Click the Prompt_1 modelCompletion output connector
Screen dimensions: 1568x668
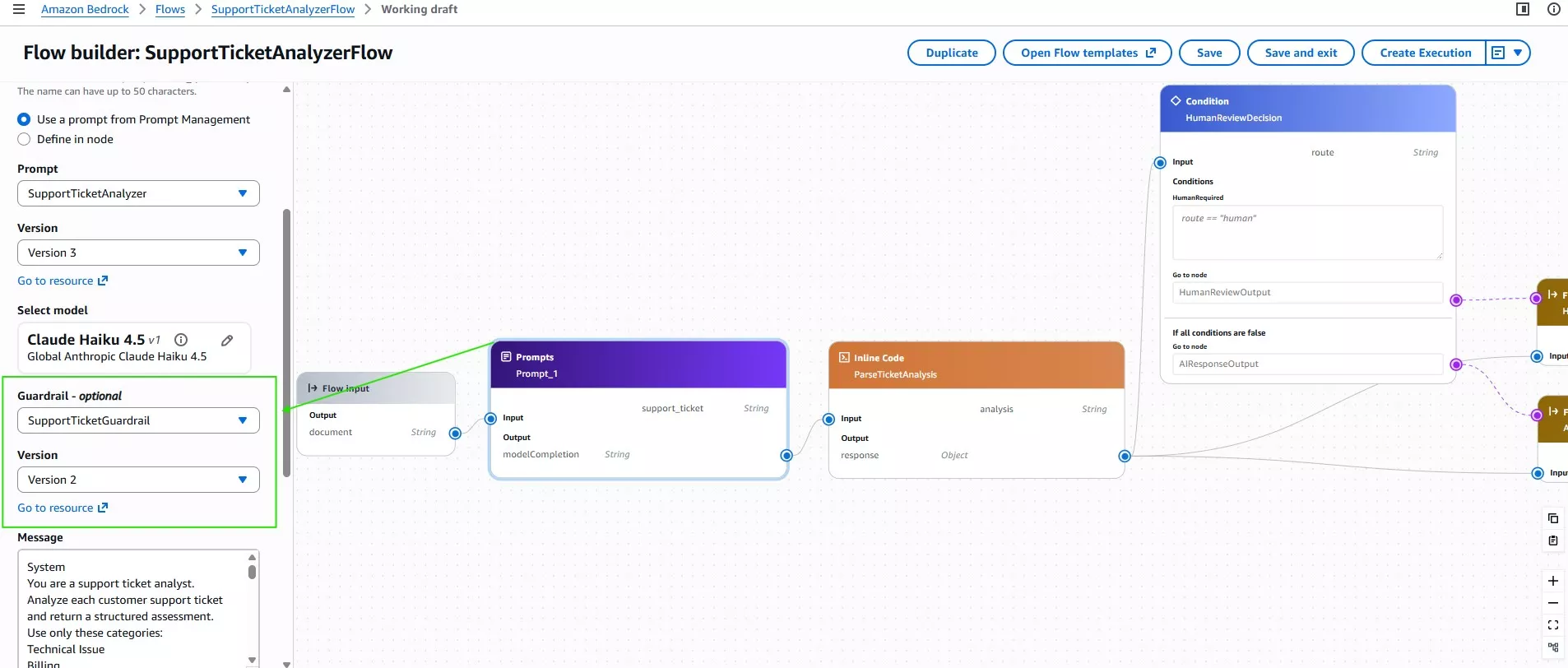786,455
